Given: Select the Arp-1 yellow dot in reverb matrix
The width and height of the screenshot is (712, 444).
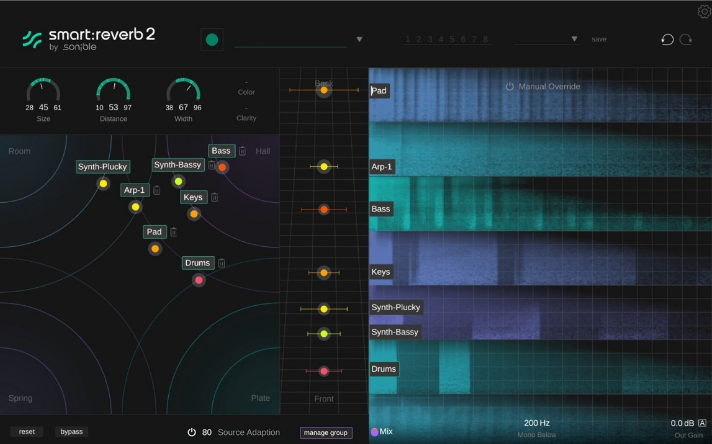Looking at the screenshot, I should pos(135,207).
